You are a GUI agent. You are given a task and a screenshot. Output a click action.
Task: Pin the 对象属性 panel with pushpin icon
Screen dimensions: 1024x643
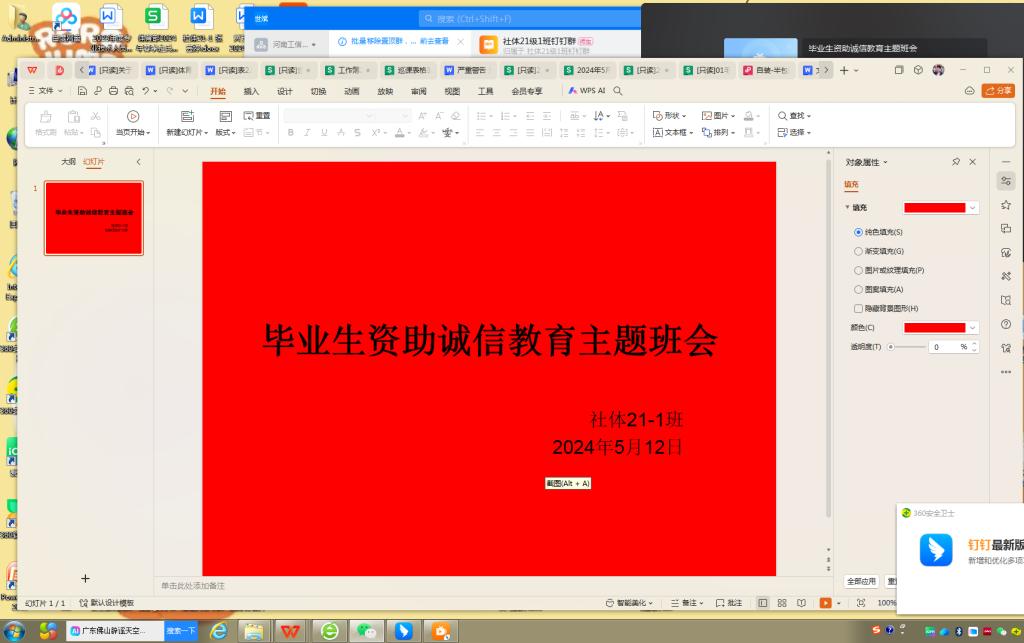click(x=955, y=162)
